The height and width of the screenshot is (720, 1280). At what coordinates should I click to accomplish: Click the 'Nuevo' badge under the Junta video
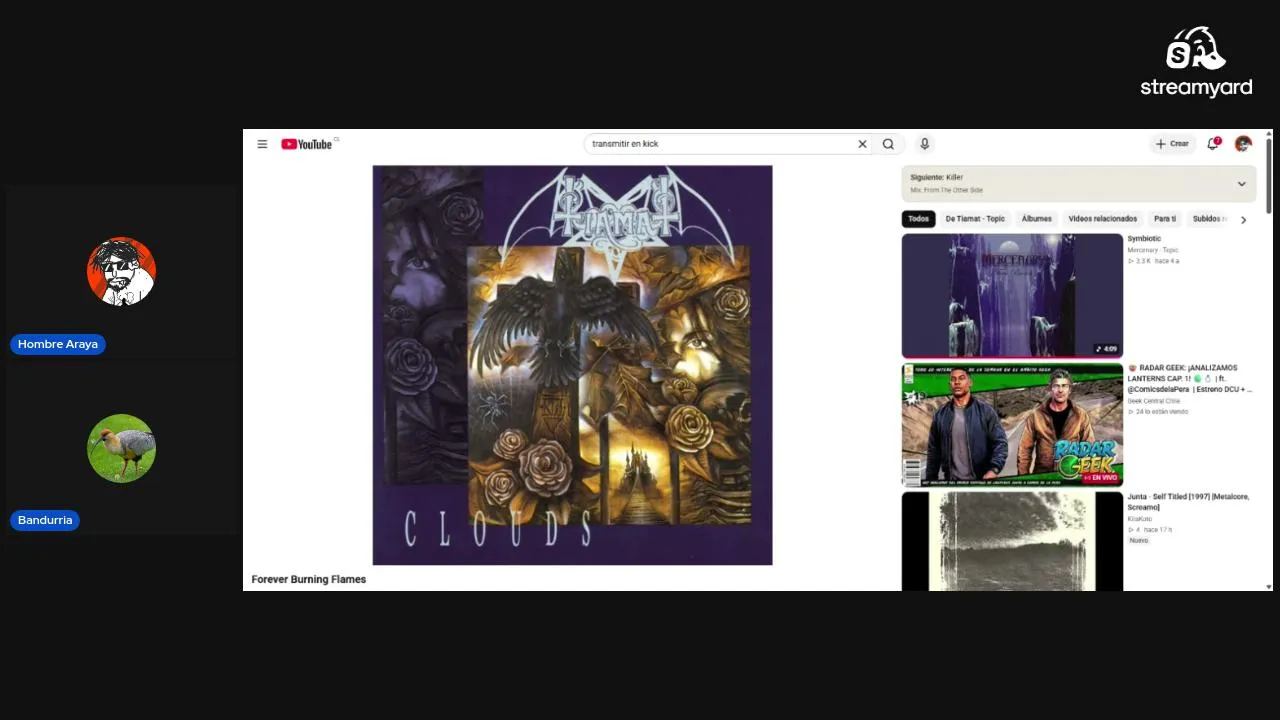point(1139,541)
